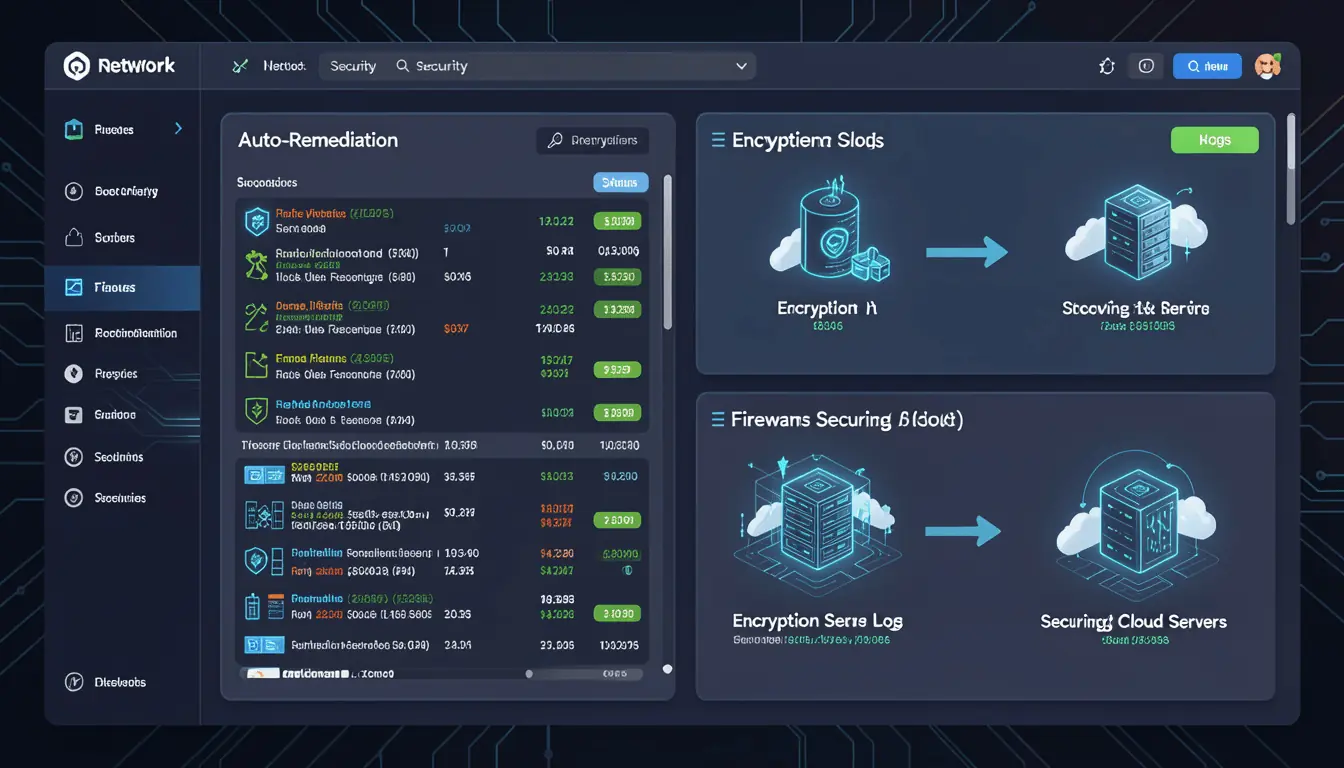Click the Encryption Serıe Log label
Screen dimensions: 1344x768
tap(817, 621)
